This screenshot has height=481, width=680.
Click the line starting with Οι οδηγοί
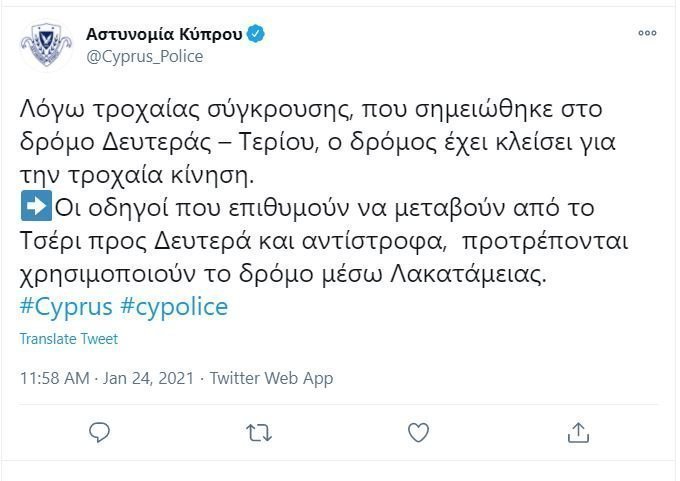(x=324, y=208)
